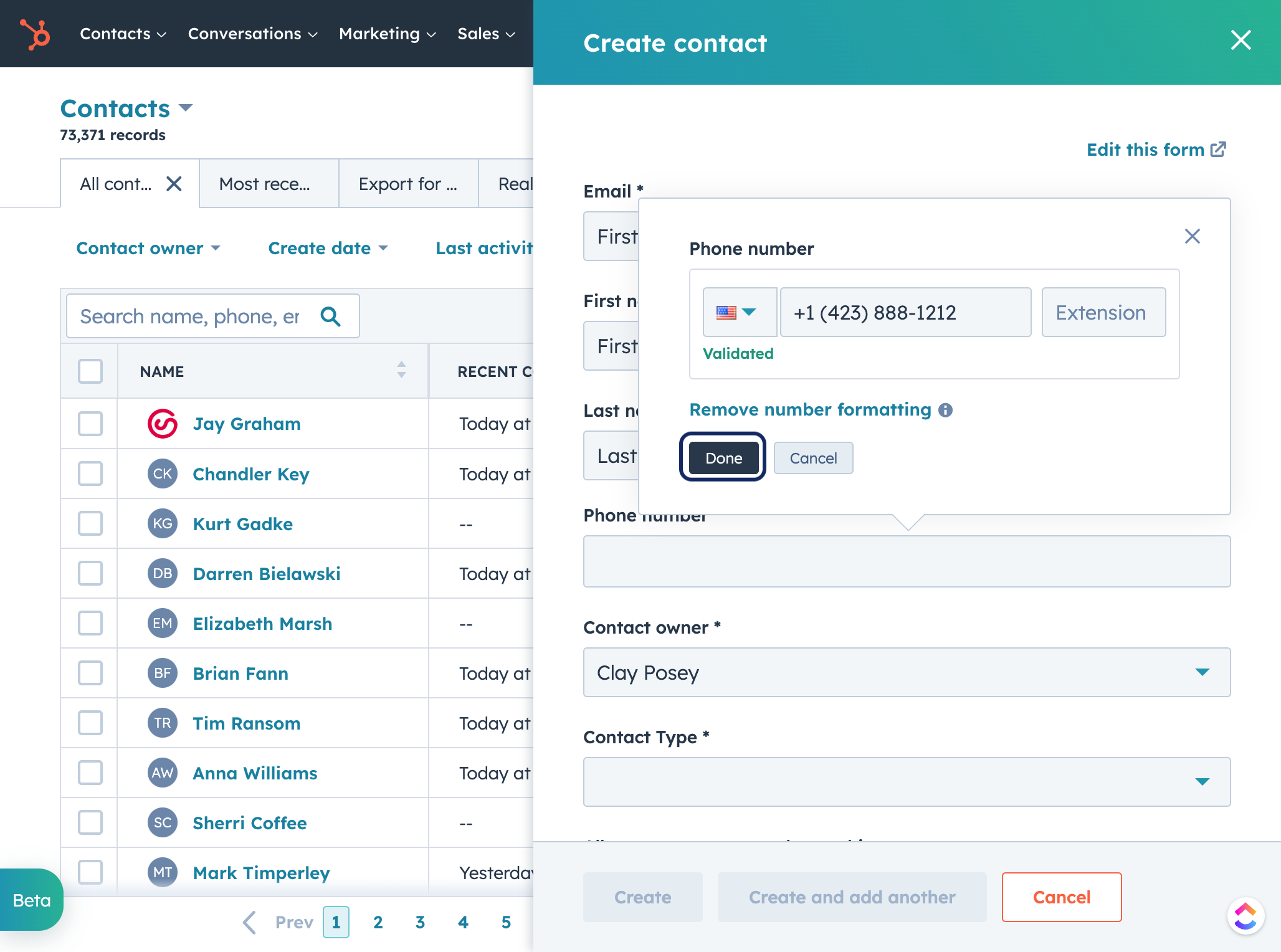Expand the Contact owner filter

tap(148, 248)
